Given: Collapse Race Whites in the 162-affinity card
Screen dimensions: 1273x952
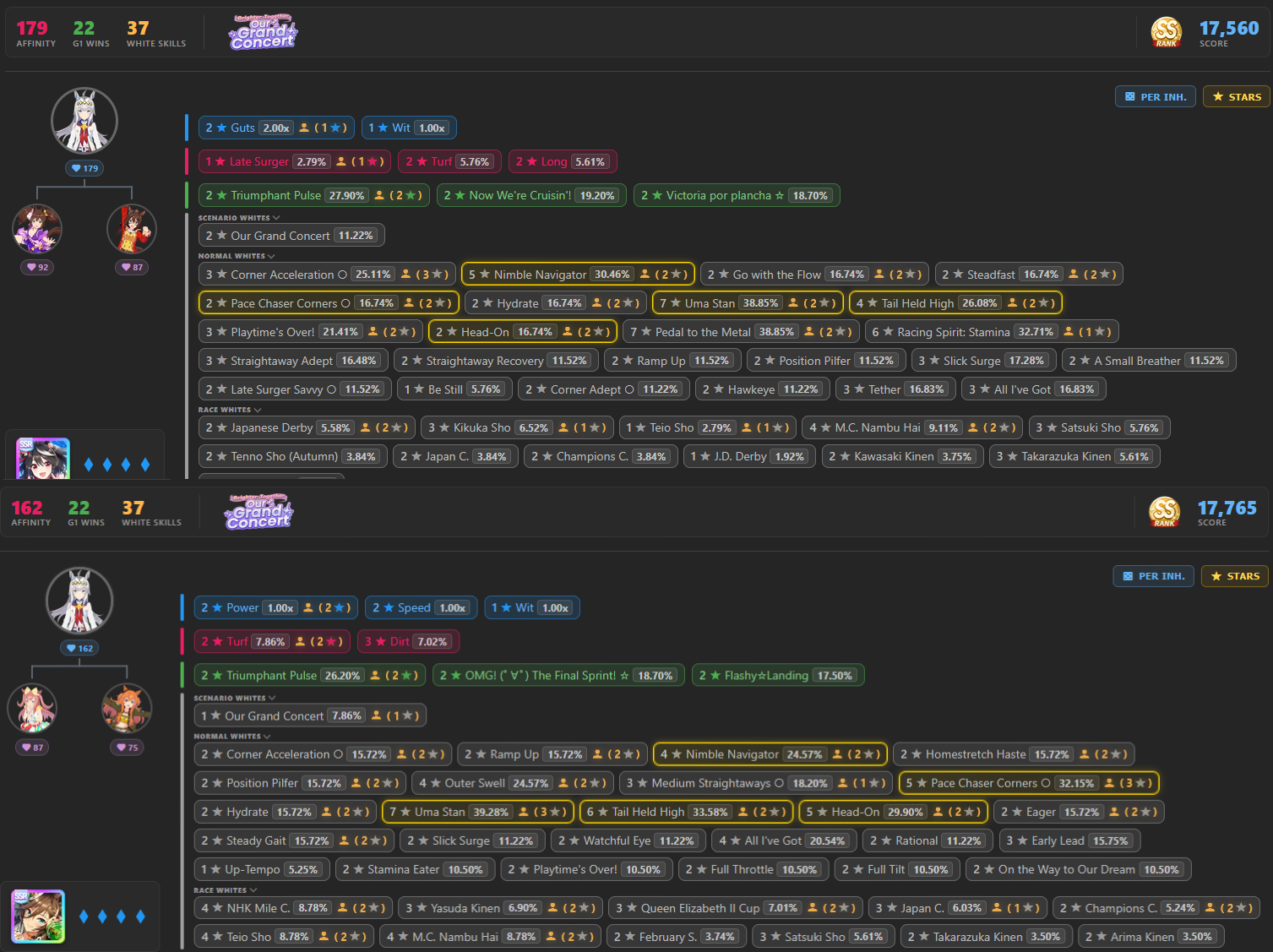Looking at the screenshot, I should 226,890.
